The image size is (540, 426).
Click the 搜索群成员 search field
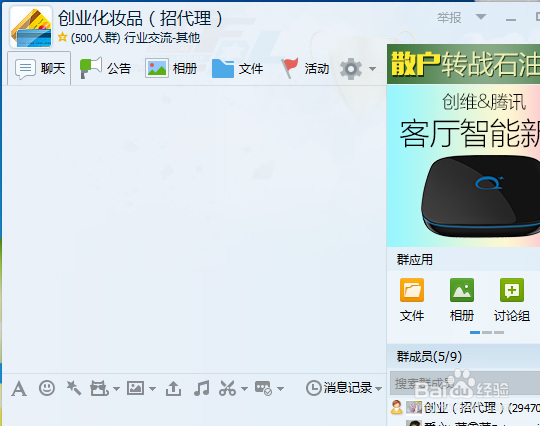465,383
